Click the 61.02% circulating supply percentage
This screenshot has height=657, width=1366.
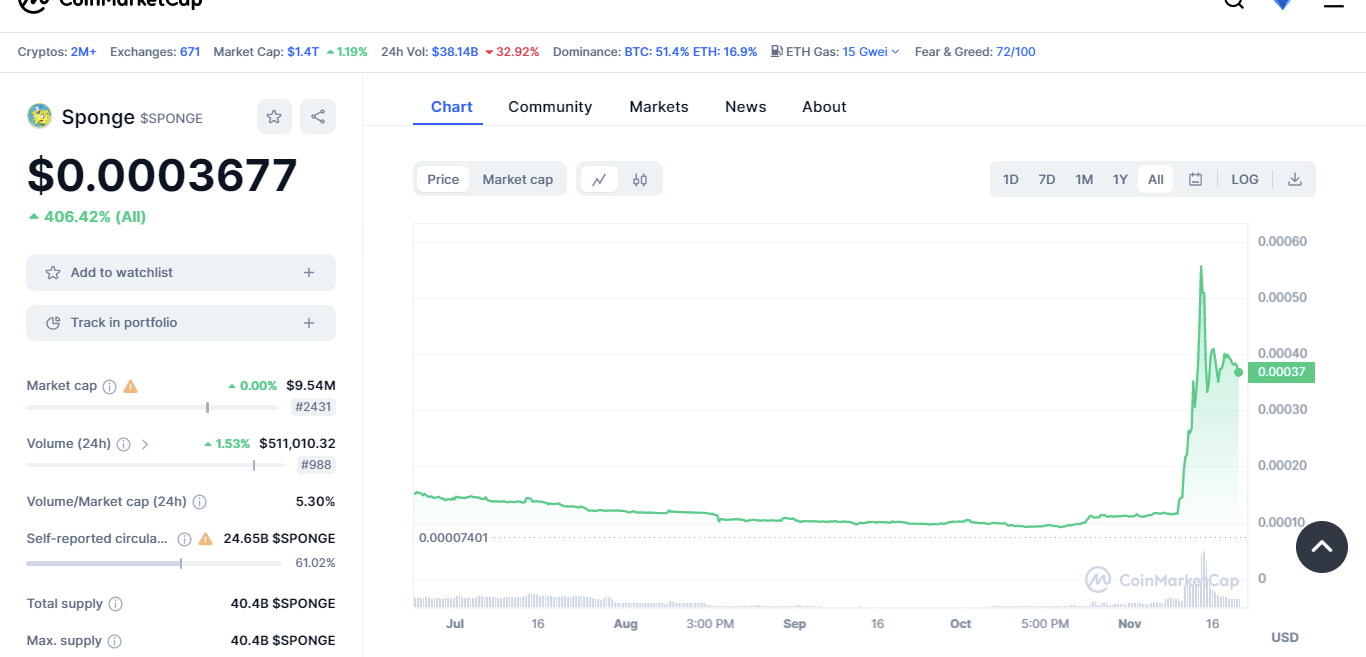click(x=315, y=563)
